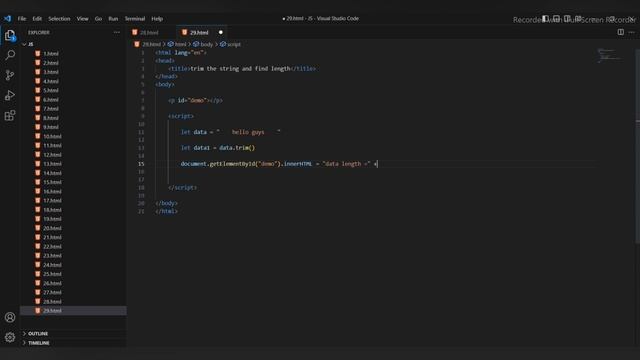Place cursor on closing script tag line
This screenshot has width=640, height=360.
click(x=182, y=187)
